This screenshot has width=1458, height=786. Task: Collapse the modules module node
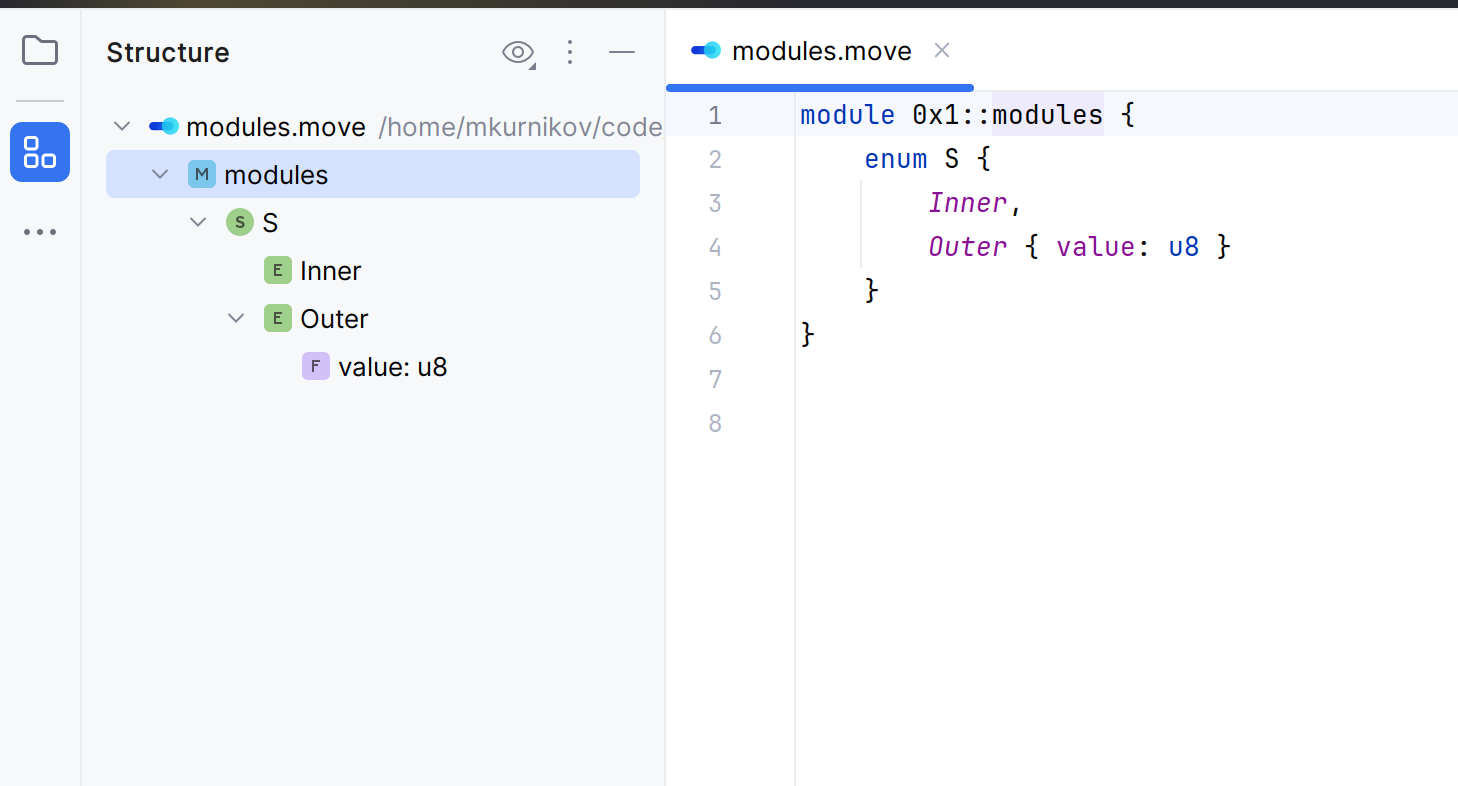click(x=160, y=175)
